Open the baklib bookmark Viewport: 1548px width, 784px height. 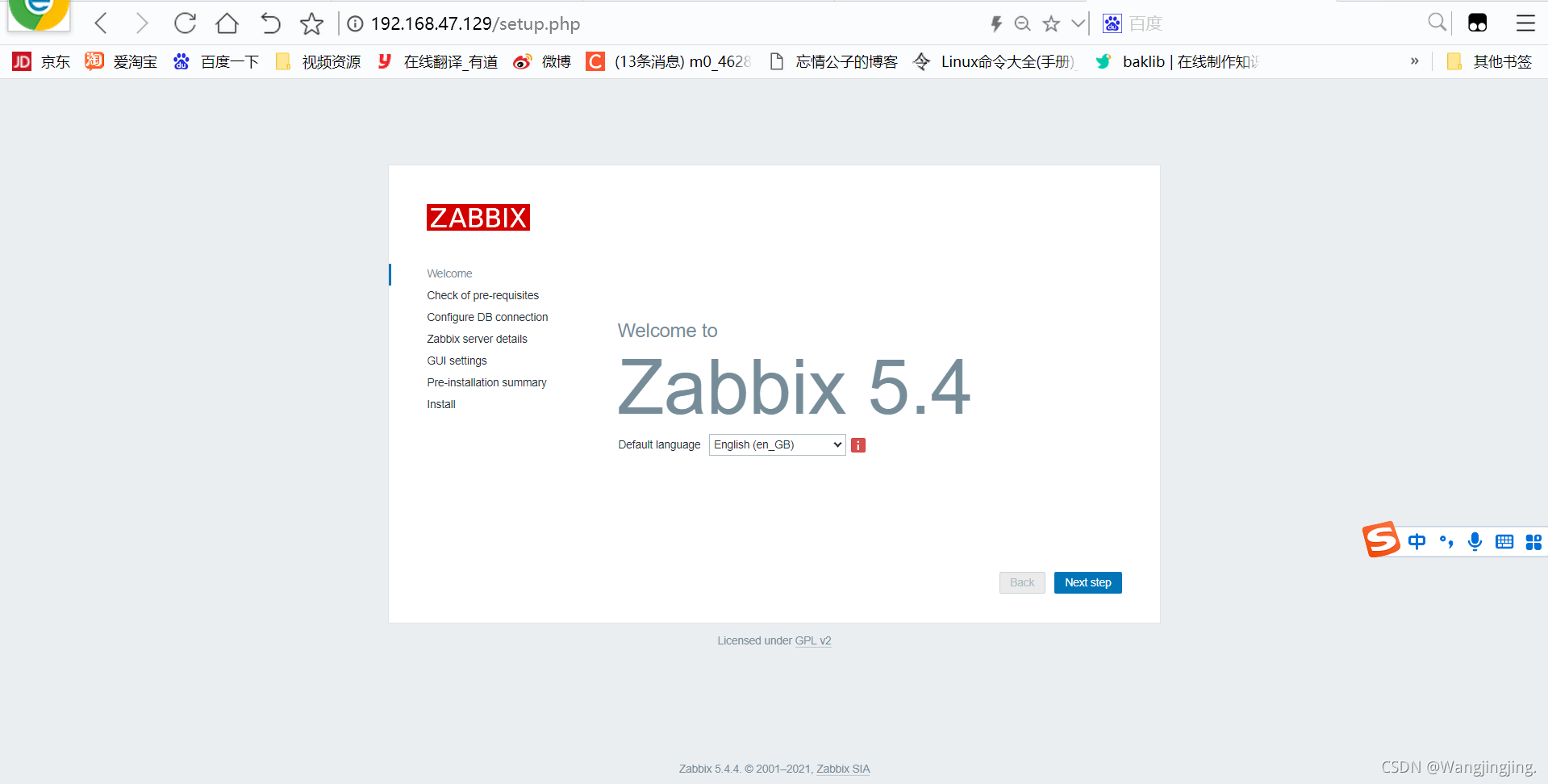pyautogui.click(x=1177, y=61)
